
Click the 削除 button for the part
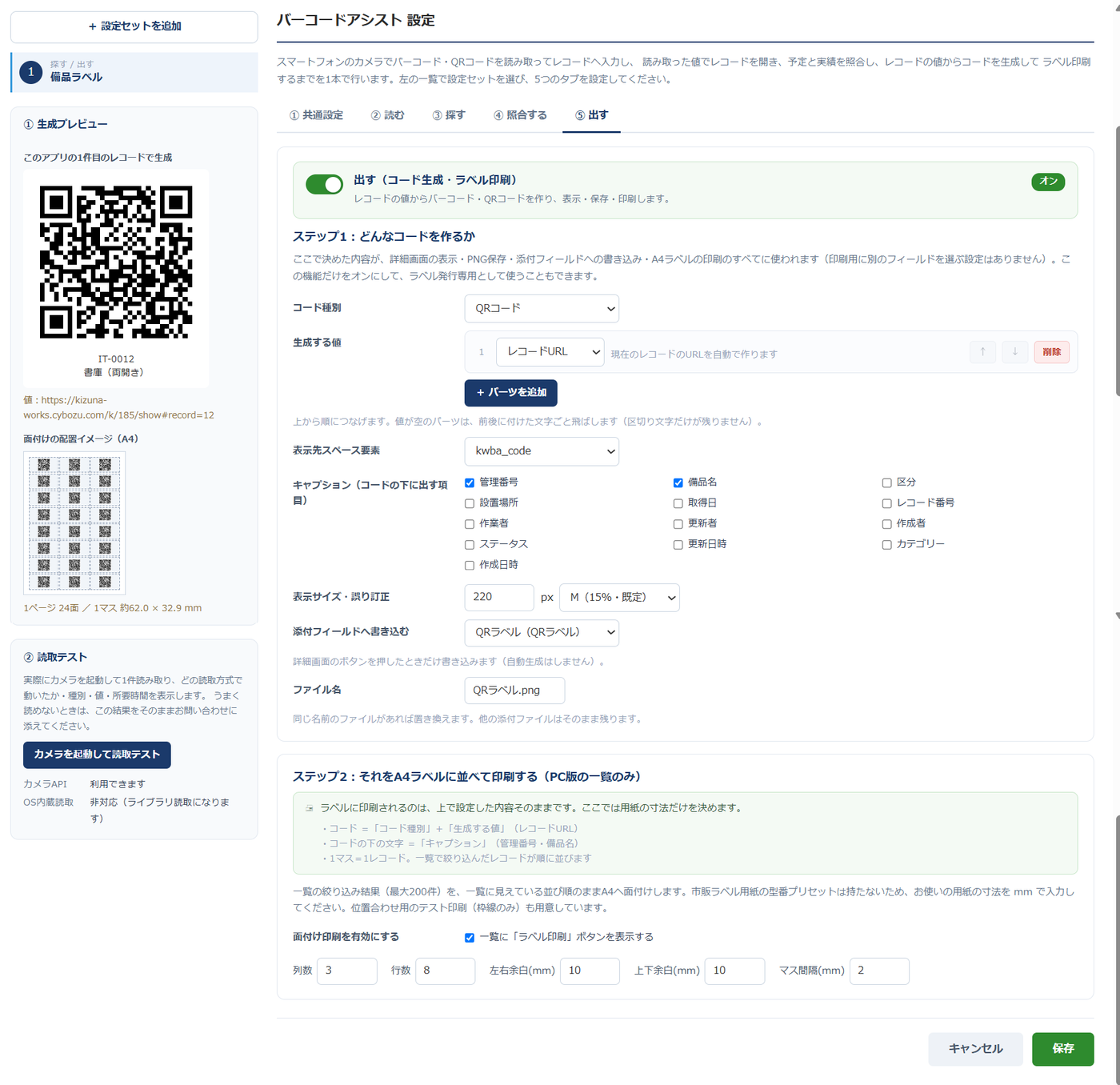1052,352
